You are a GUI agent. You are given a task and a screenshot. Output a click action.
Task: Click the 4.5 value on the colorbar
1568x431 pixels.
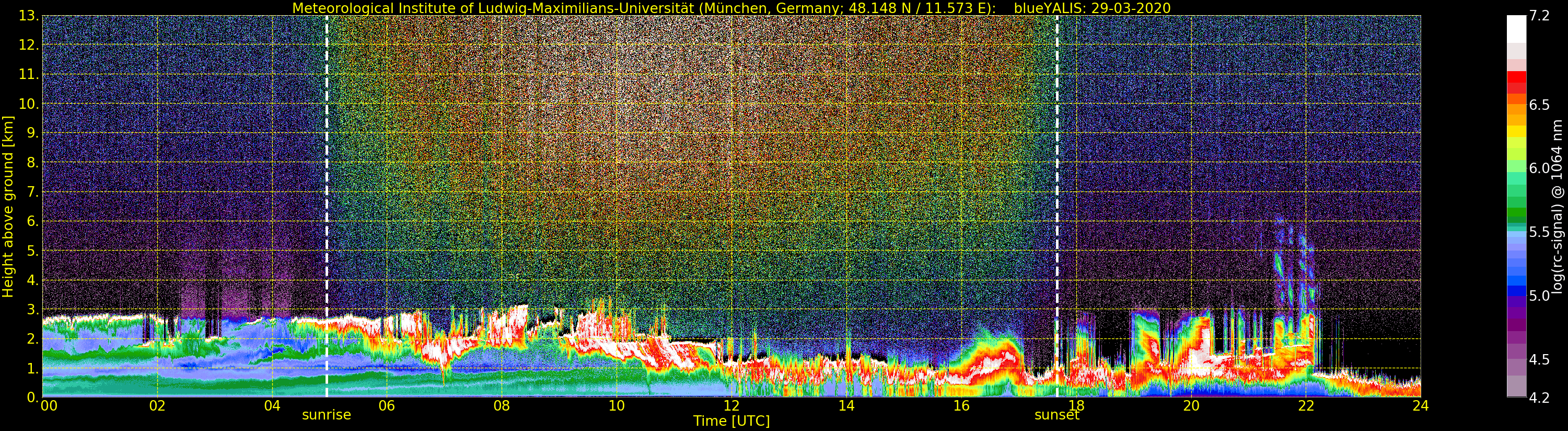pos(1539,360)
